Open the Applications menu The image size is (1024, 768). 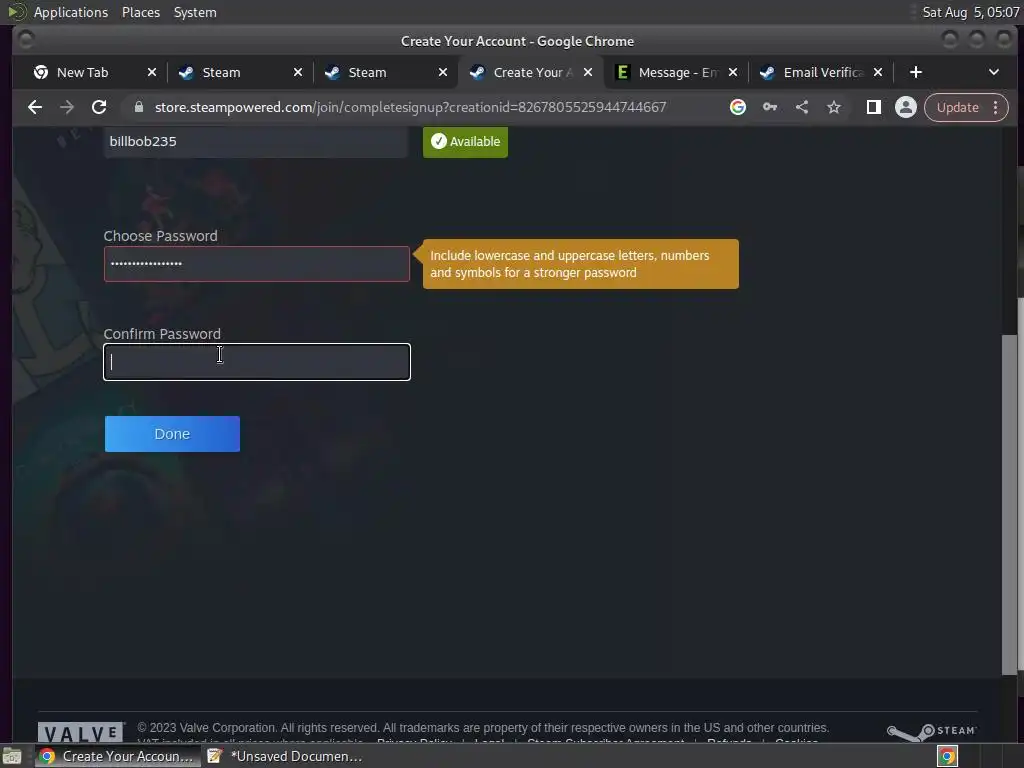pyautogui.click(x=71, y=12)
